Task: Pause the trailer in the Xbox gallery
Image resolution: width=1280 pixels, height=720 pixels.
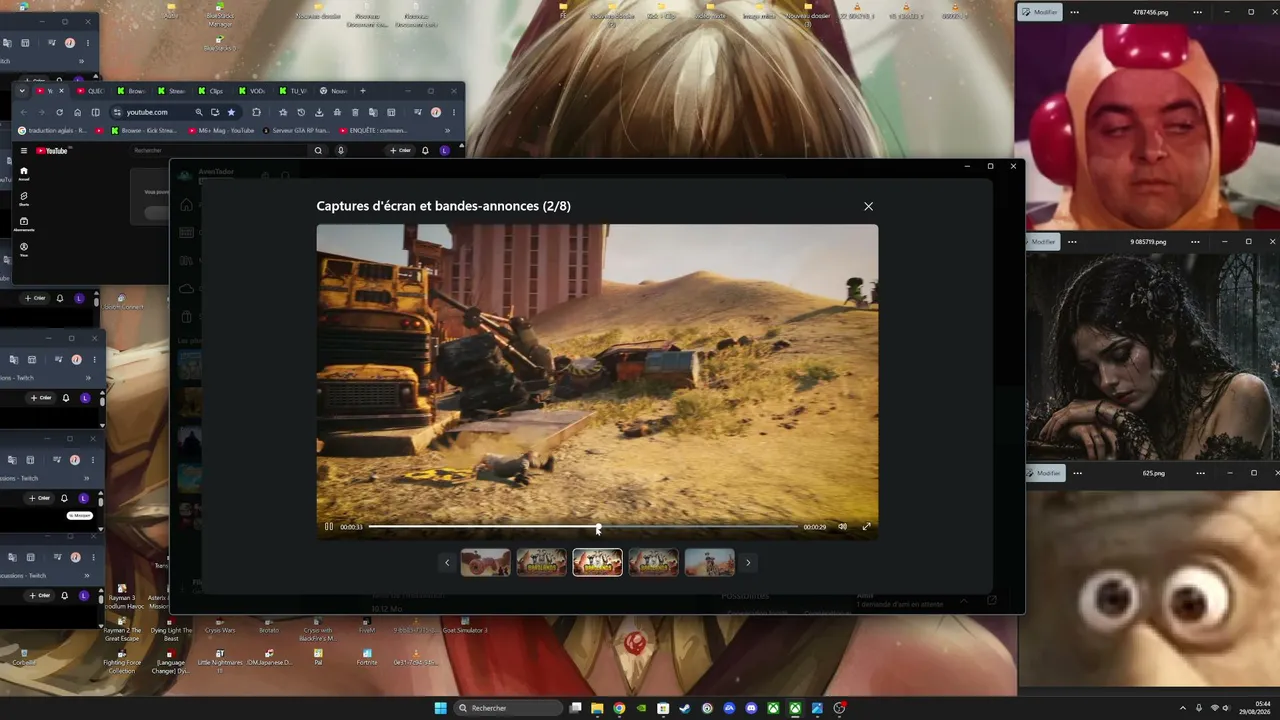Action: click(329, 527)
